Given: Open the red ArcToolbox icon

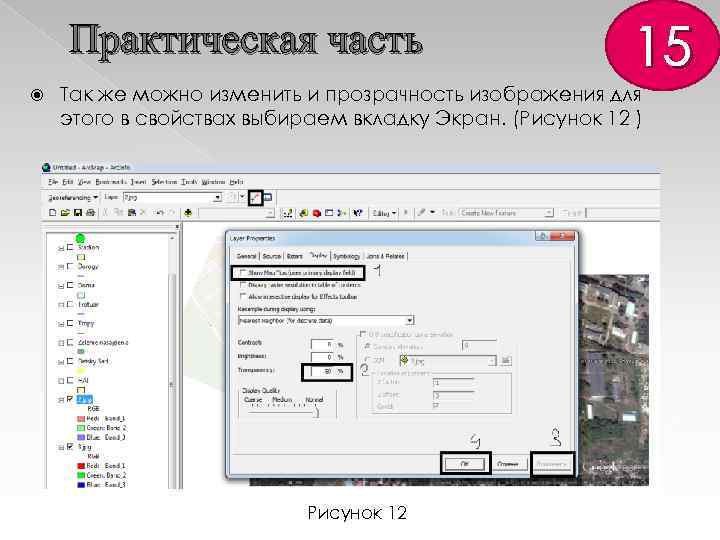Looking at the screenshot, I should (x=316, y=213).
